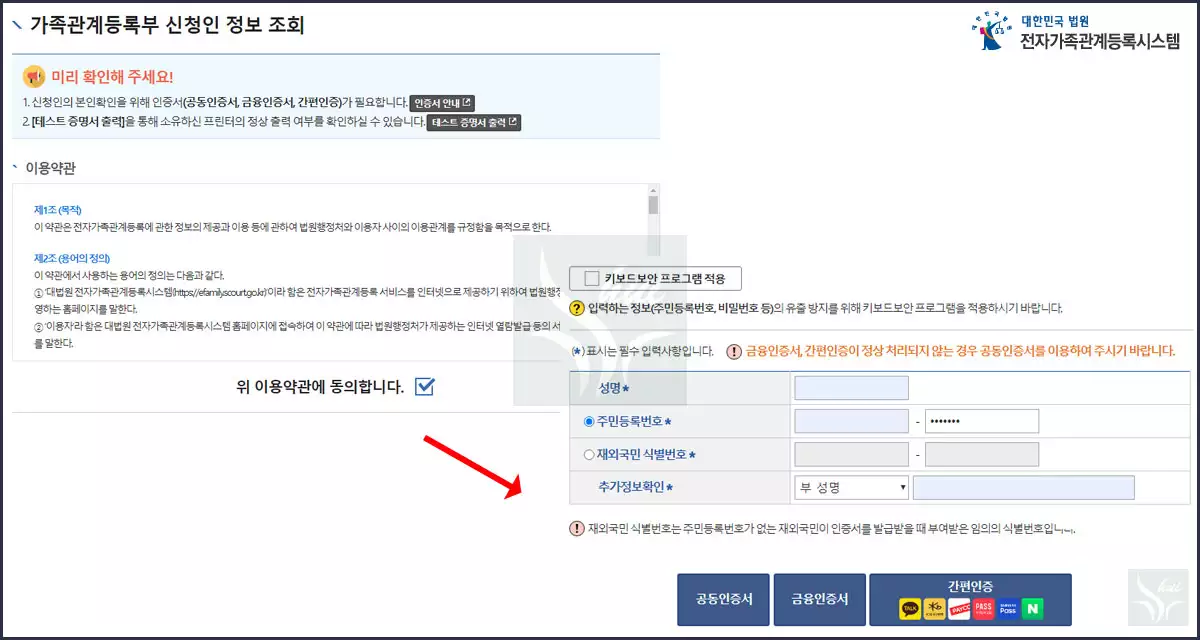Select Samsung Pass authentication icon
1200x640 pixels.
pos(1007,609)
